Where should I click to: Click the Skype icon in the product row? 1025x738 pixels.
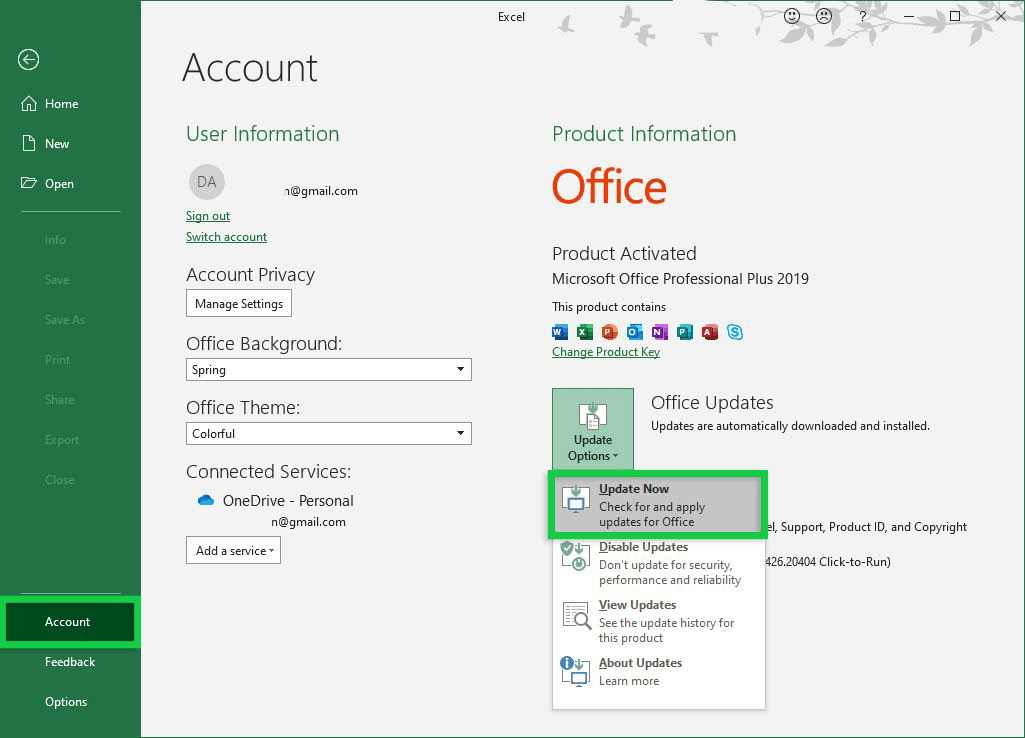pyautogui.click(x=735, y=331)
